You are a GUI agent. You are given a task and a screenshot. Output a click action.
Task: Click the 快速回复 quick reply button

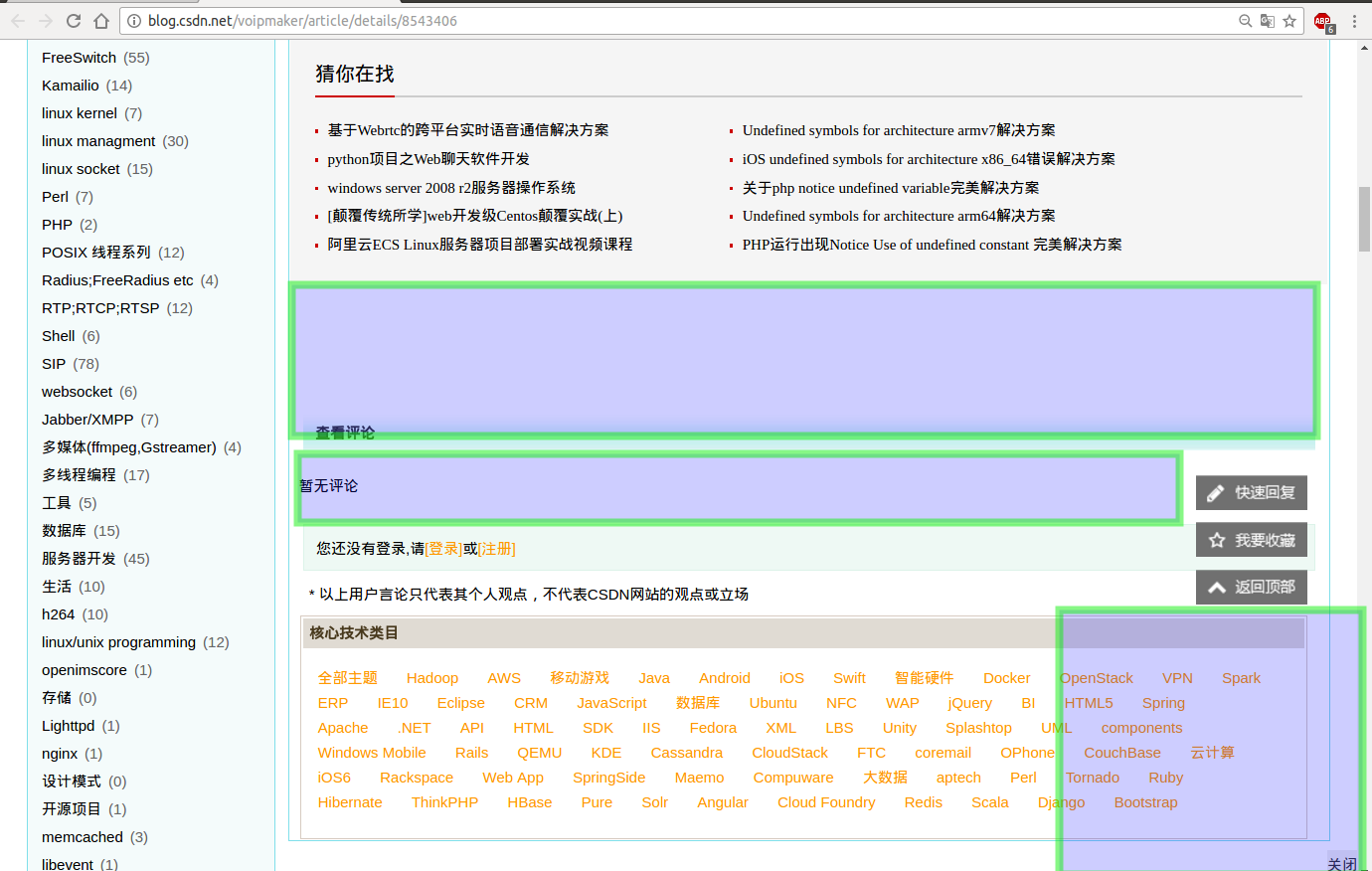coord(1252,493)
